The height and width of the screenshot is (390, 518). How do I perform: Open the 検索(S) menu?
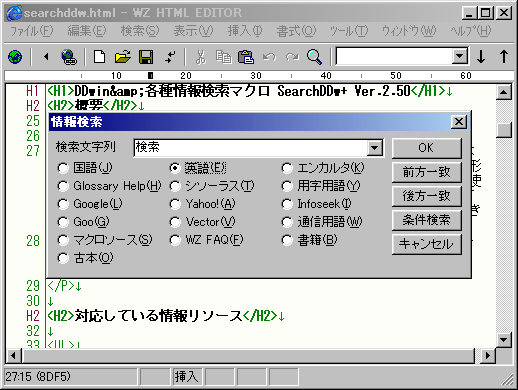pos(140,31)
